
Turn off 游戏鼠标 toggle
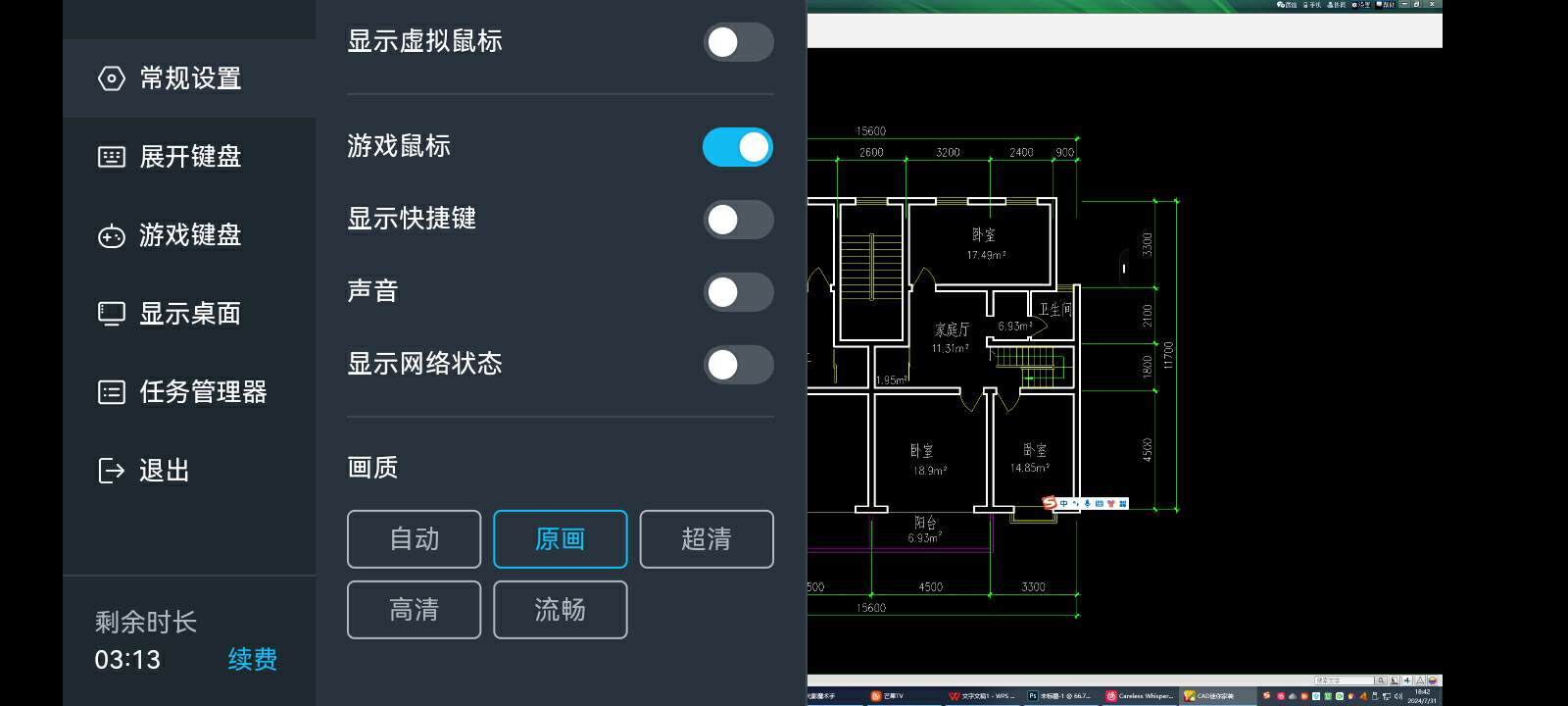point(738,147)
